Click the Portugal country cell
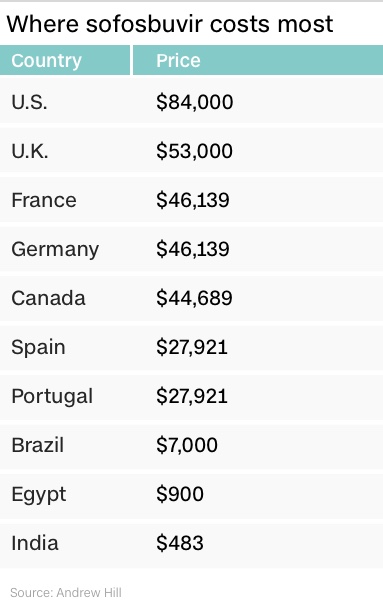The image size is (383, 610). (52, 397)
